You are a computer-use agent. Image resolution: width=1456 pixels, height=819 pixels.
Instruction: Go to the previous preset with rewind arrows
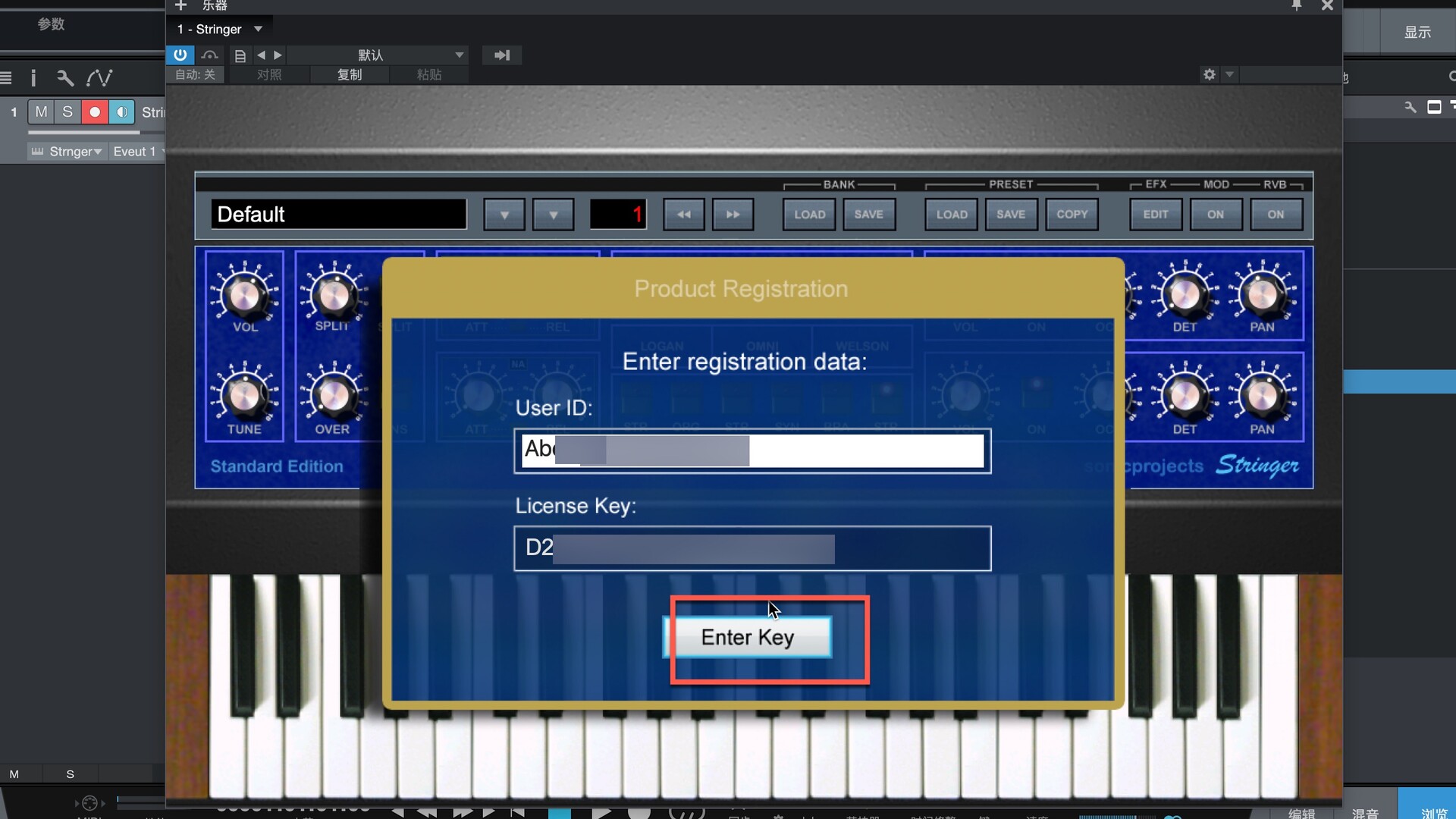pos(683,215)
